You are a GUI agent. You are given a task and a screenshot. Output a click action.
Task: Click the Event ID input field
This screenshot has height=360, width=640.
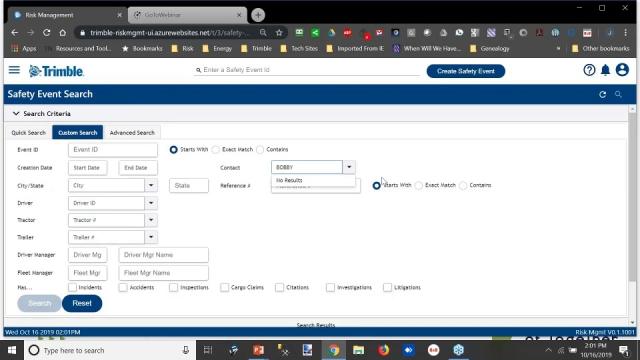tap(113, 150)
